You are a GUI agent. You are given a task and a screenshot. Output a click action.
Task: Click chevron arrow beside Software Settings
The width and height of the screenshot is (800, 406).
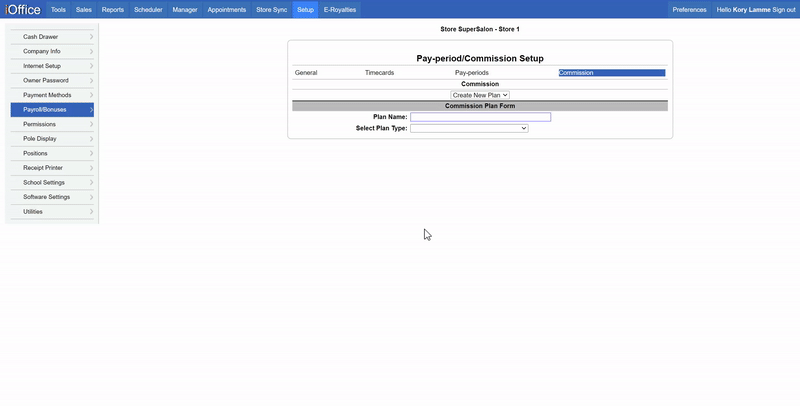[x=91, y=197]
